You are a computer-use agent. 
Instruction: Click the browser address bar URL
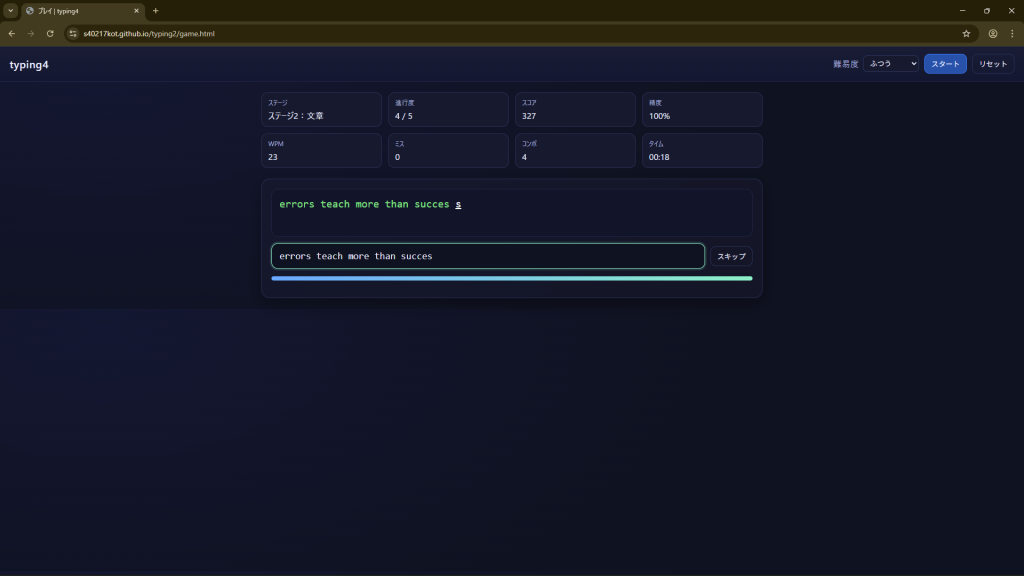tap(150, 33)
